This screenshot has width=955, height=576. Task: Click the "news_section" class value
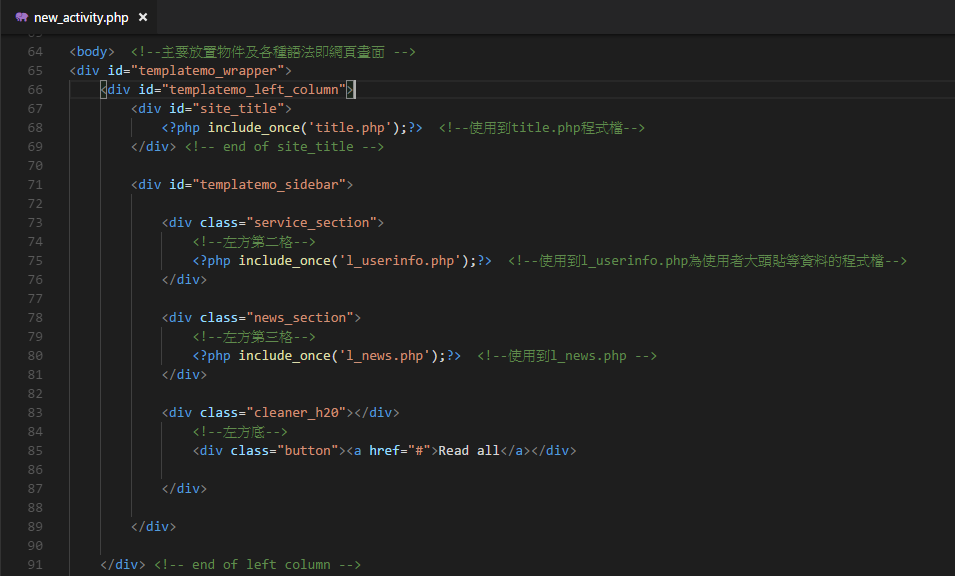coord(300,317)
